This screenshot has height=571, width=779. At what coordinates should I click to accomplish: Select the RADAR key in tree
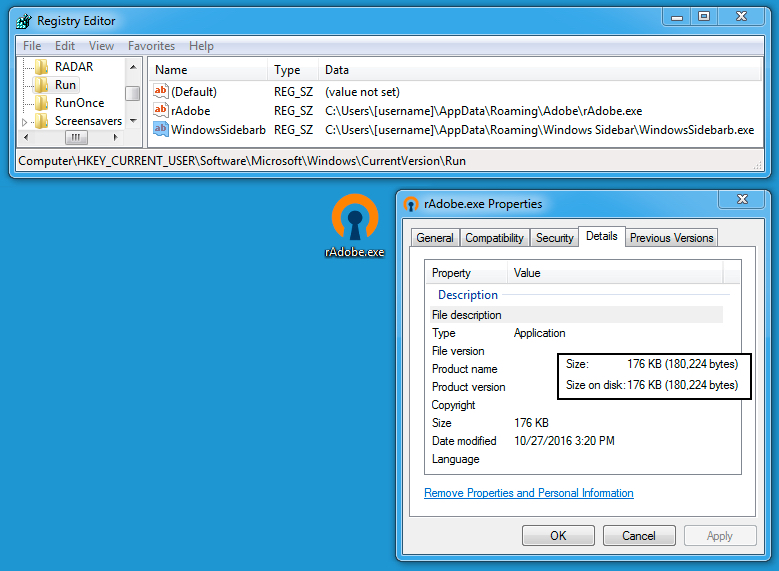click(x=74, y=67)
